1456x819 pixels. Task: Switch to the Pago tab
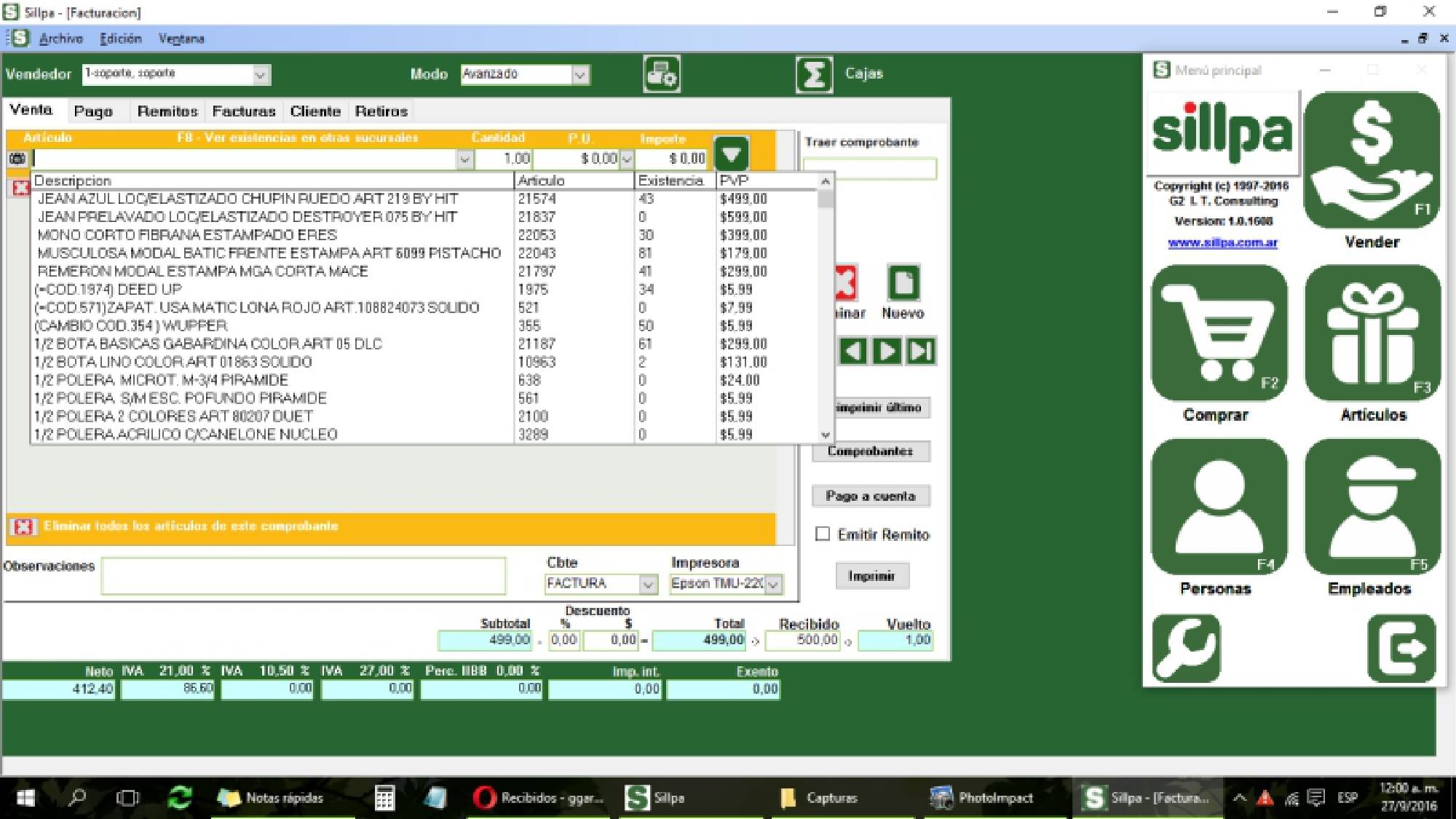tap(95, 111)
